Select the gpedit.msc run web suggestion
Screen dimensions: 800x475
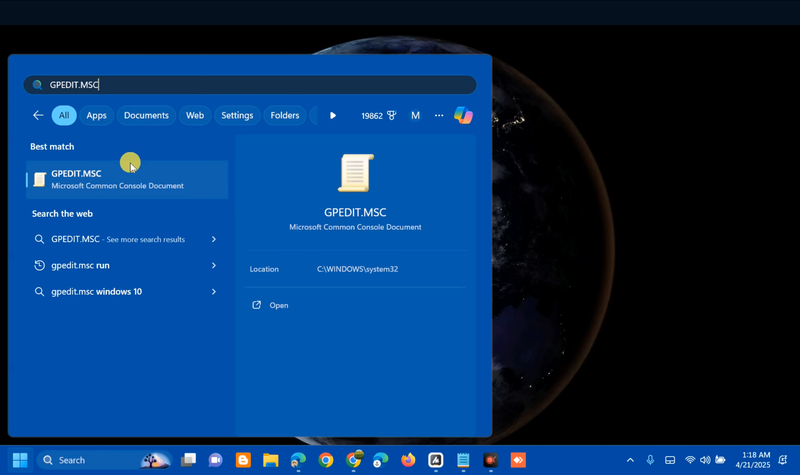[x=117, y=265]
